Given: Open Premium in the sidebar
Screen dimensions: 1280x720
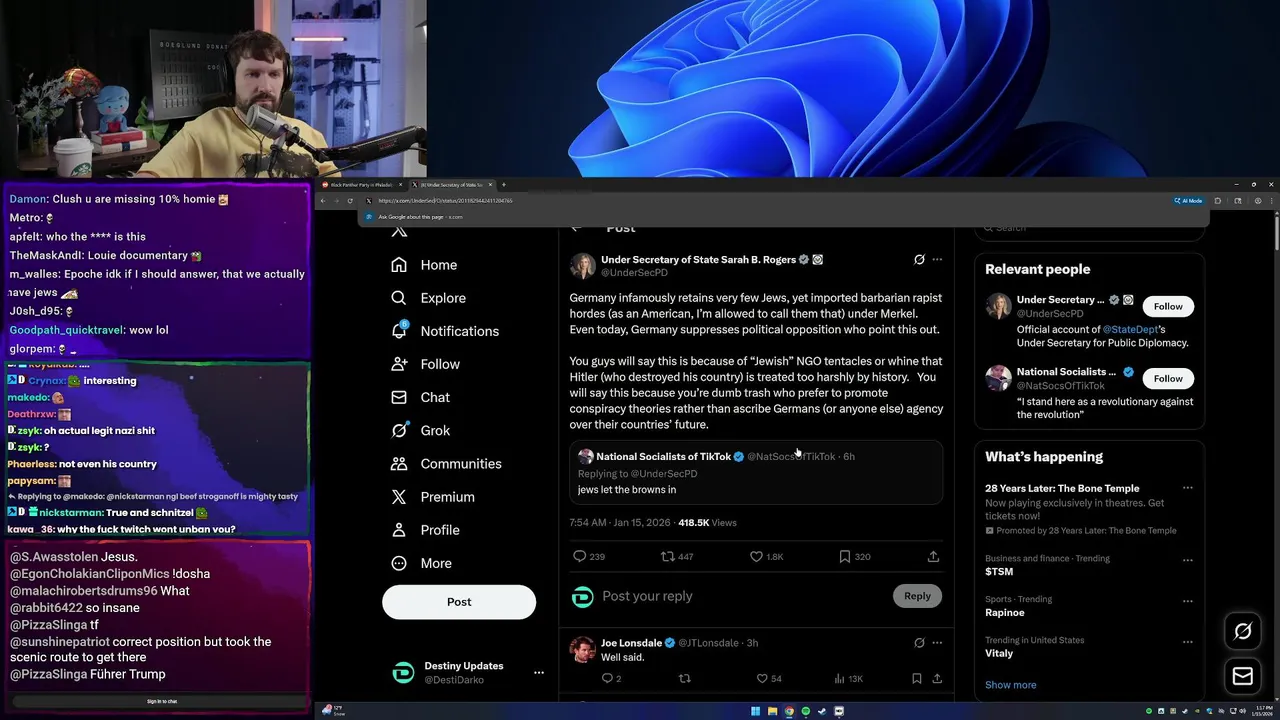Looking at the screenshot, I should (433, 497).
